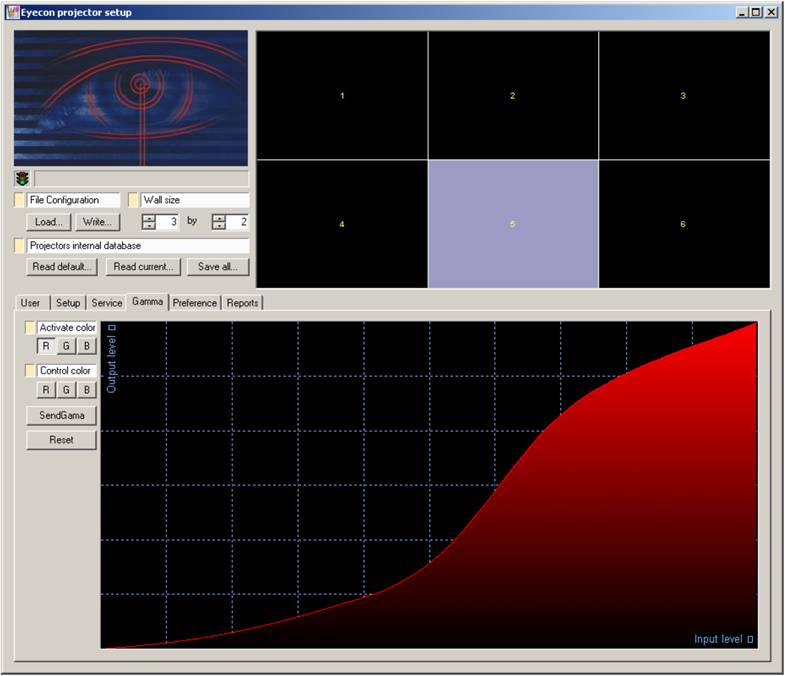Viewport: 785px width, 676px height.
Task: Click the Output level axis handle
Action: tap(112, 328)
